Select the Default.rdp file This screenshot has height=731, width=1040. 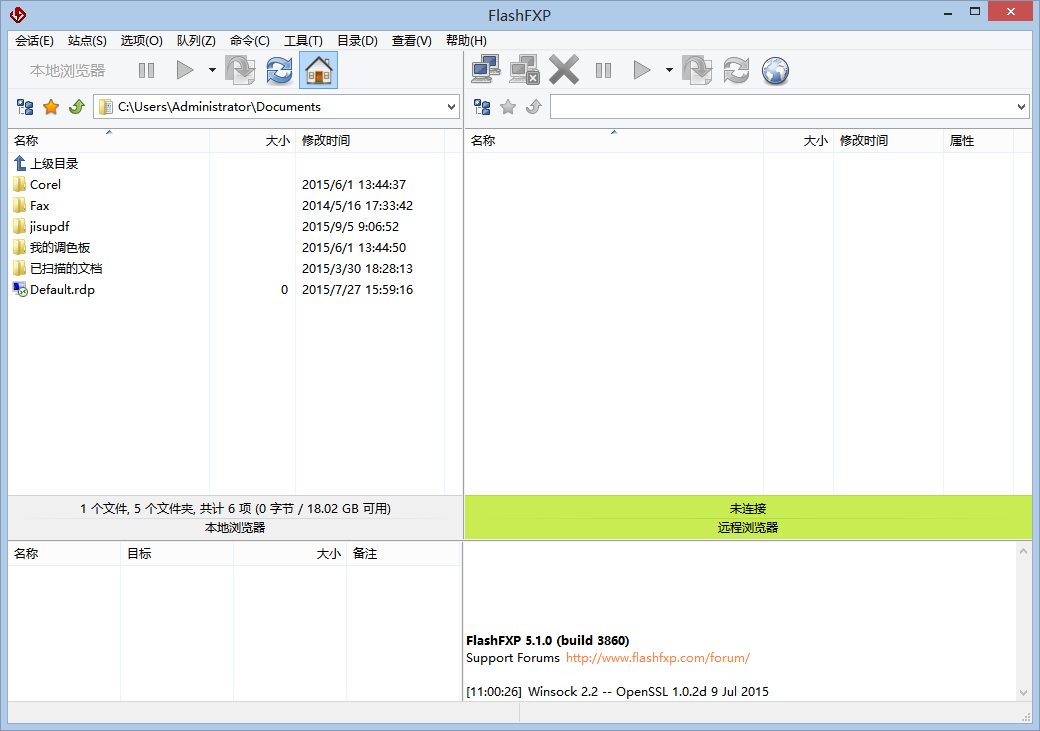point(62,290)
